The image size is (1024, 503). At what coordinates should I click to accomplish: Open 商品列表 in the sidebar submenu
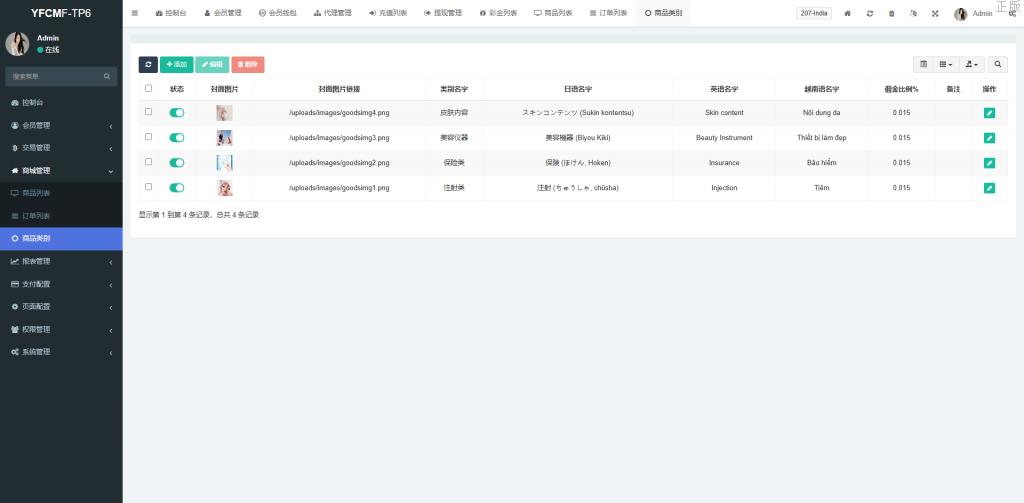pyautogui.click(x=61, y=193)
